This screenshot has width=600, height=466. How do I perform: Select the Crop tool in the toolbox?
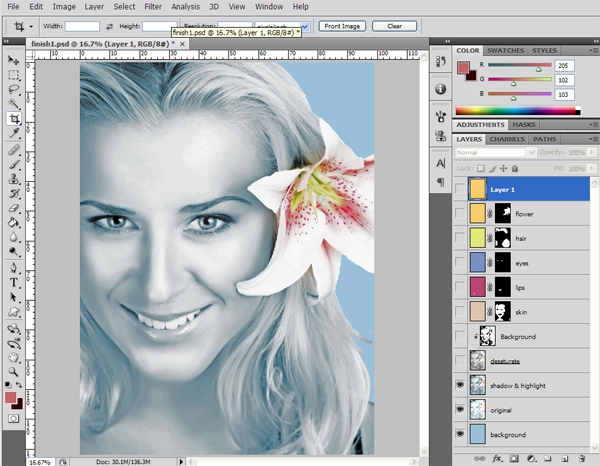click(13, 119)
